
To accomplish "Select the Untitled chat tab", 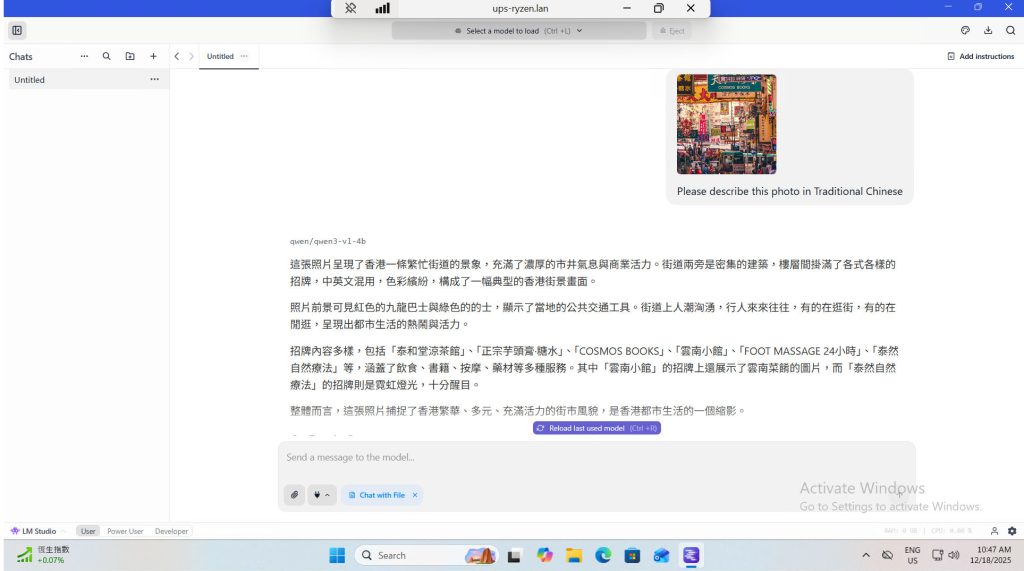I will pyautogui.click(x=221, y=57).
